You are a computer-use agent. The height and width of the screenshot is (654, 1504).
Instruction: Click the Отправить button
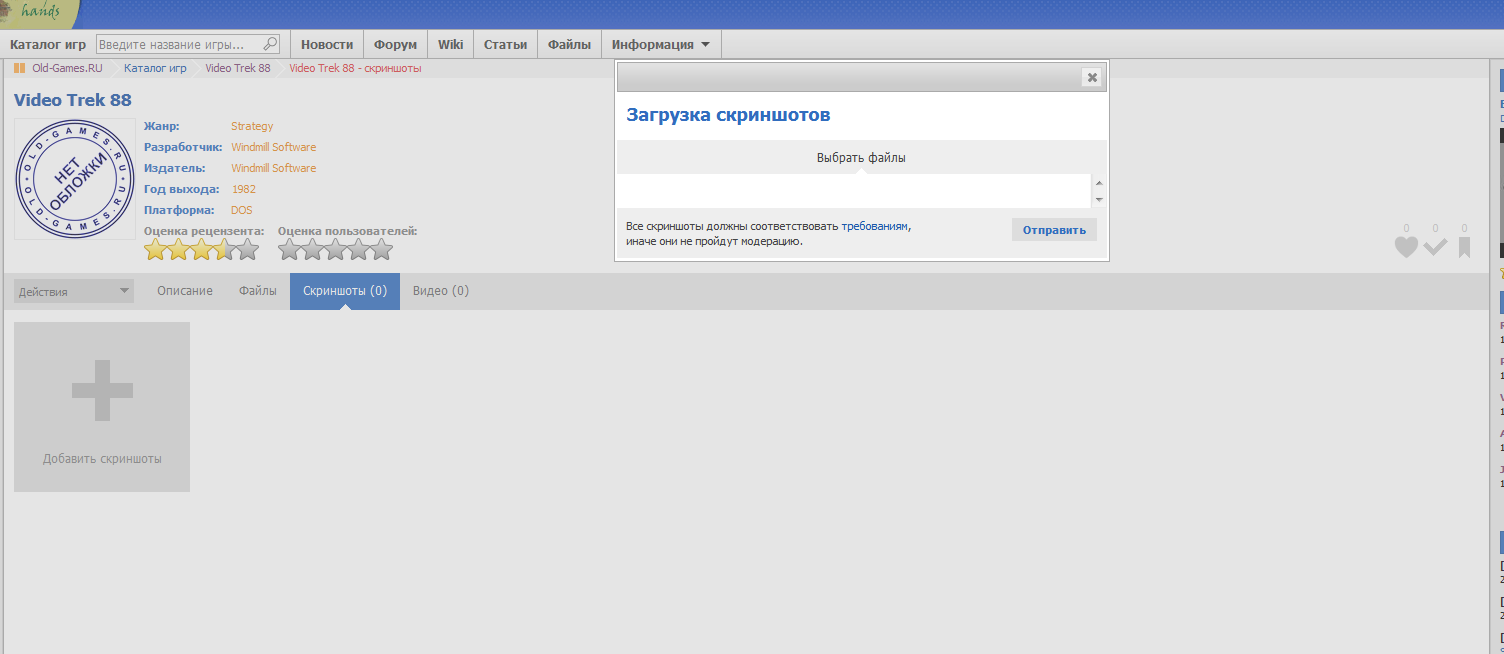(1054, 230)
